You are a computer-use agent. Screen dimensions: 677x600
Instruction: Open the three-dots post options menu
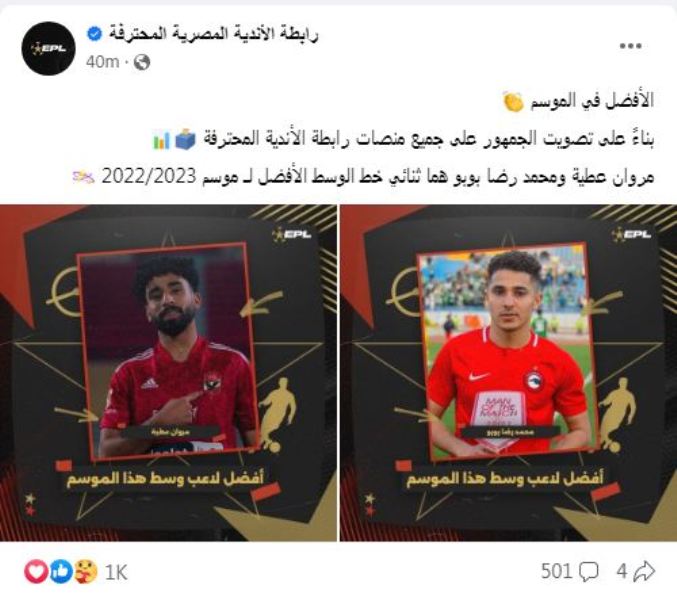630,46
